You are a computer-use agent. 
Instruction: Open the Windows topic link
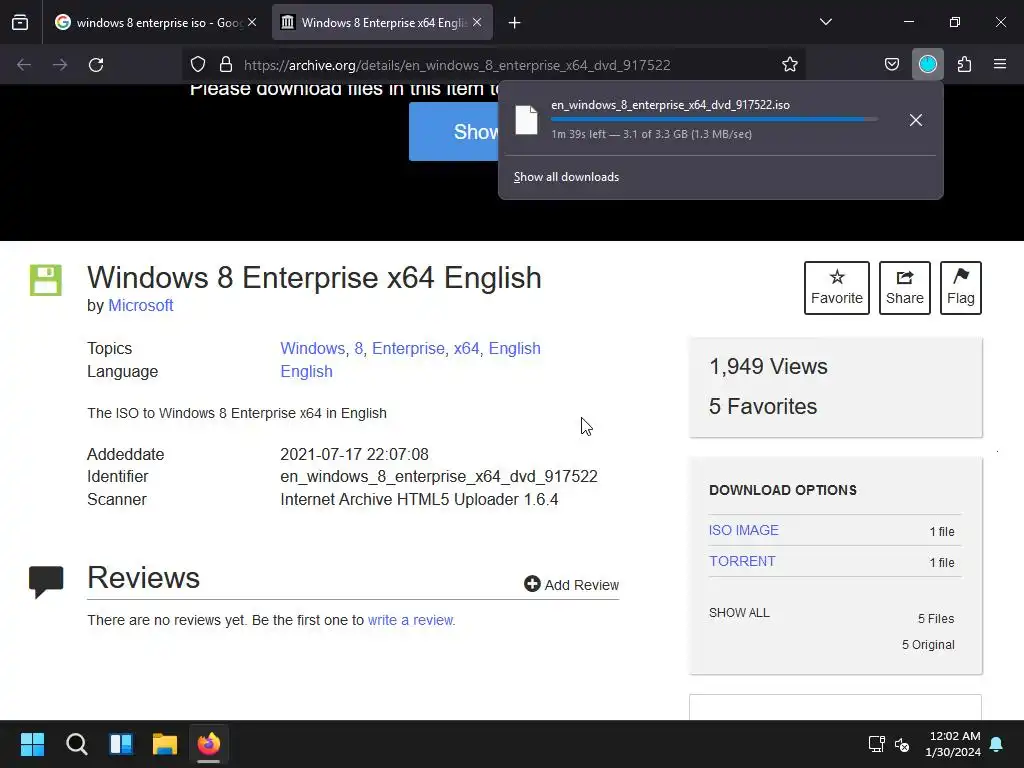click(x=312, y=349)
